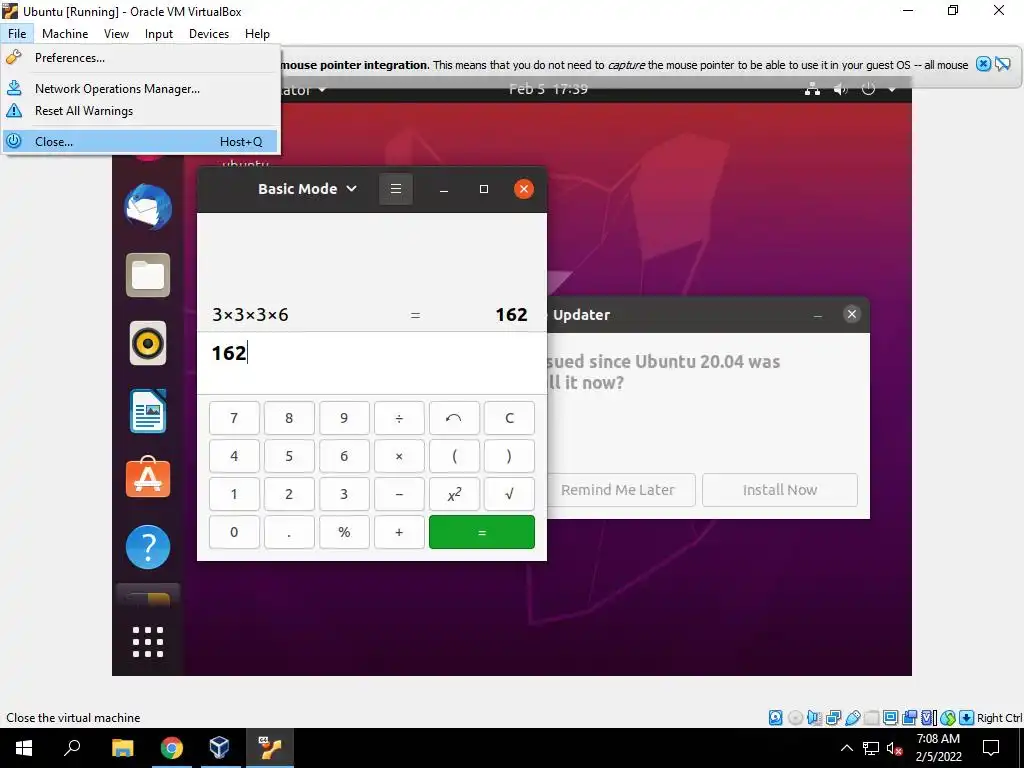
Task: Click the CPU virtualization V status icon
Action: coord(928,718)
